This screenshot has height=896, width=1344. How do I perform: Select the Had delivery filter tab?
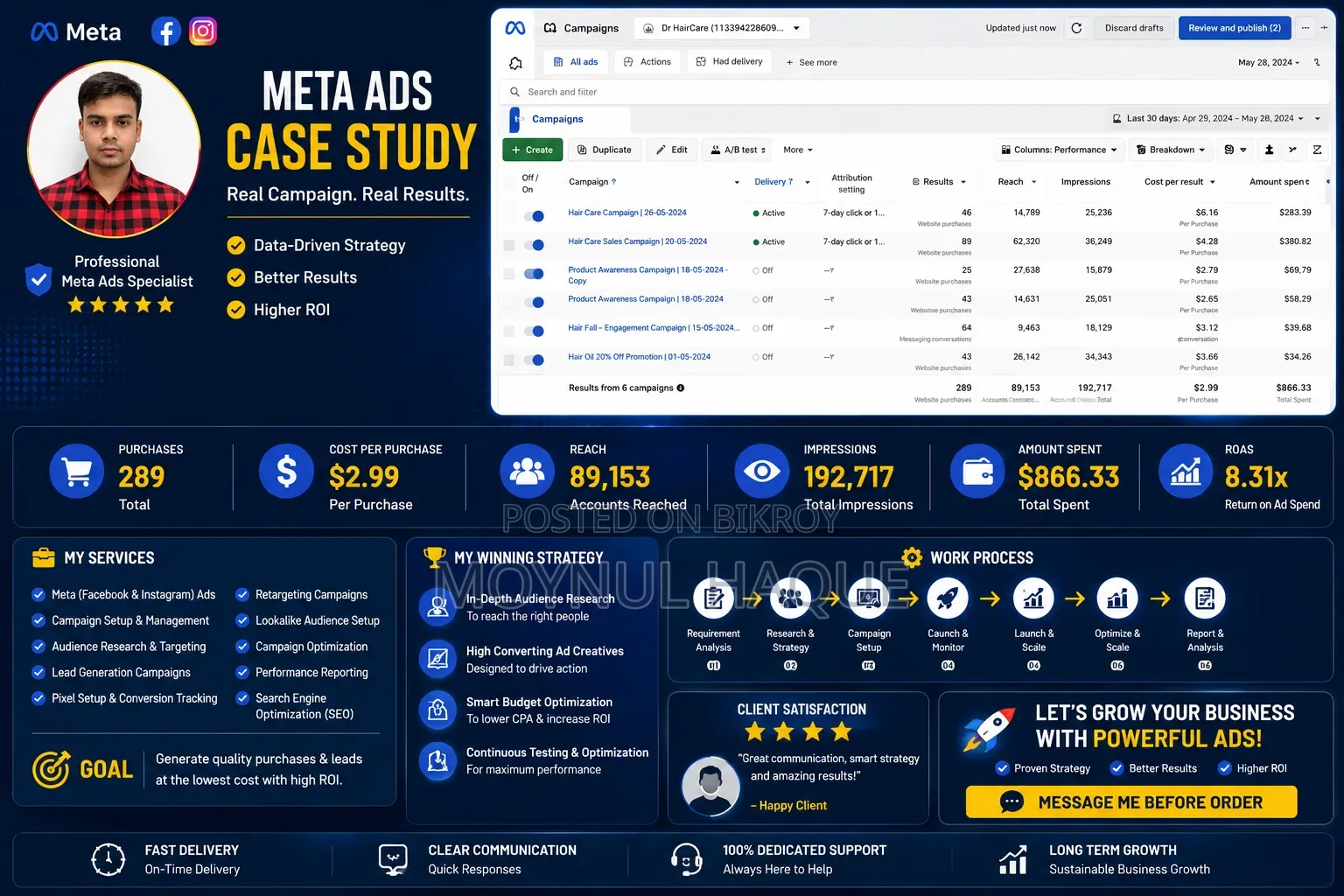click(730, 61)
